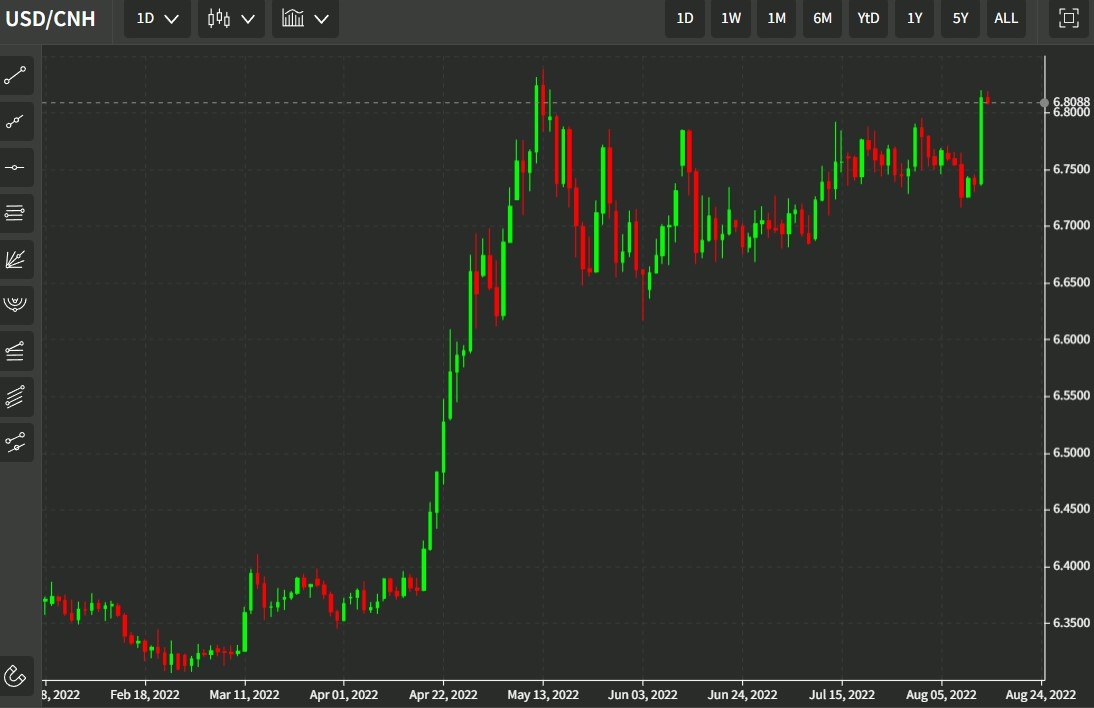Click the May 13, 2022 date label
This screenshot has height=708, width=1094.
[x=543, y=695]
